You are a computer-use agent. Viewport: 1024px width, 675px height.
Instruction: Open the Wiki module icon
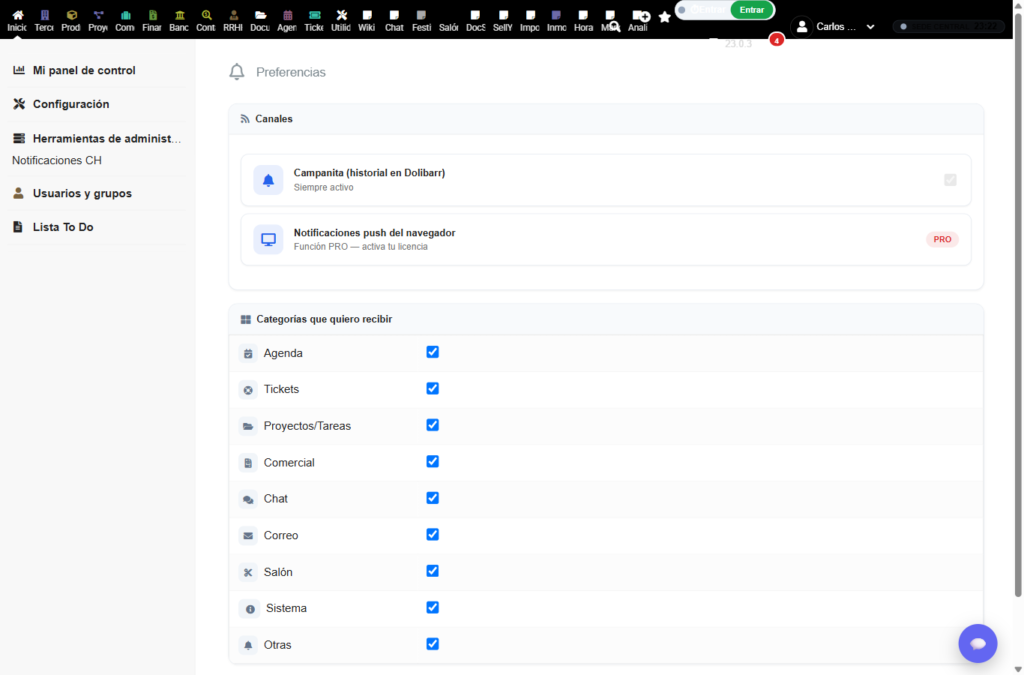(x=367, y=15)
